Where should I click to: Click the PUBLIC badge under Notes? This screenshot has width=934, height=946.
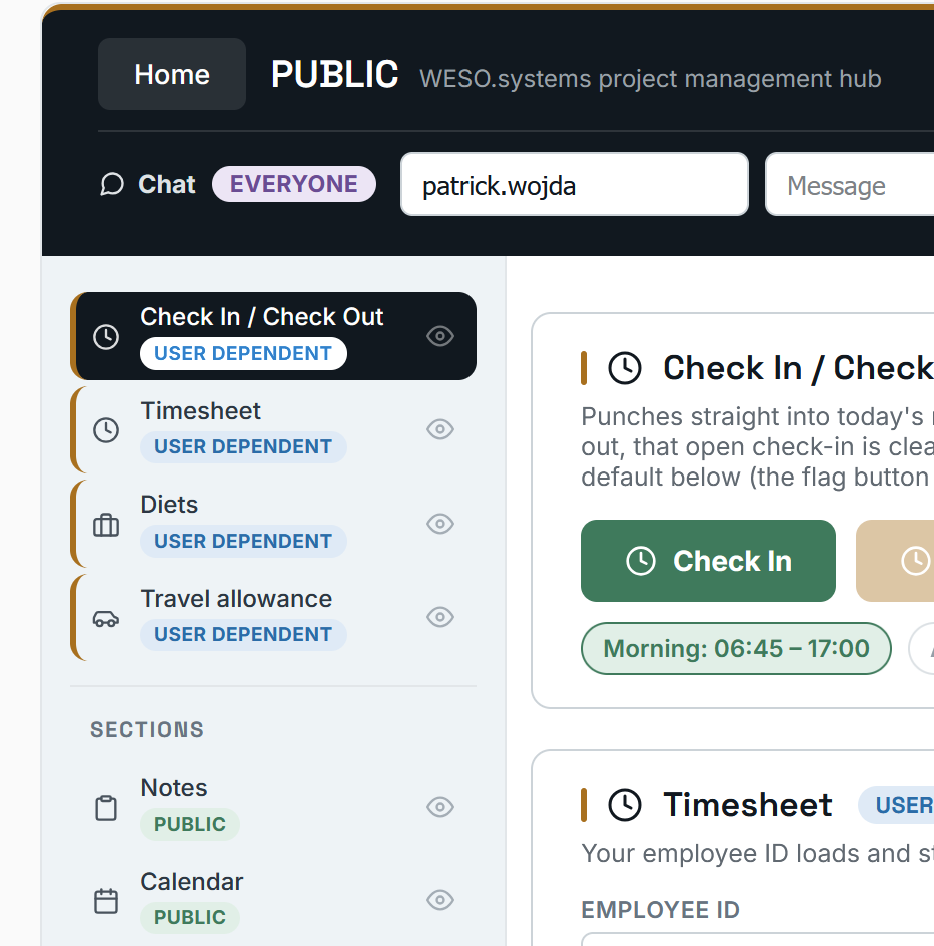[x=190, y=824]
